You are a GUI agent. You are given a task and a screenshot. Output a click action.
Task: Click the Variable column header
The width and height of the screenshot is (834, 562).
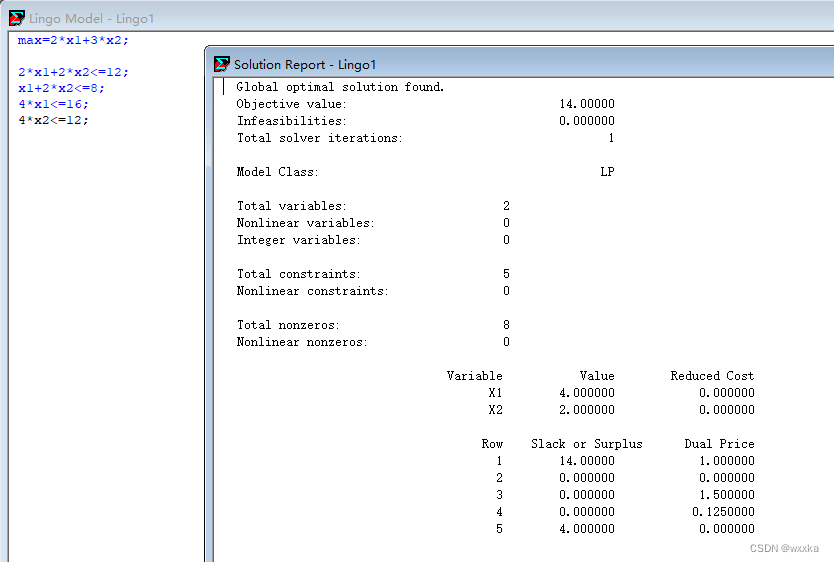pos(474,376)
